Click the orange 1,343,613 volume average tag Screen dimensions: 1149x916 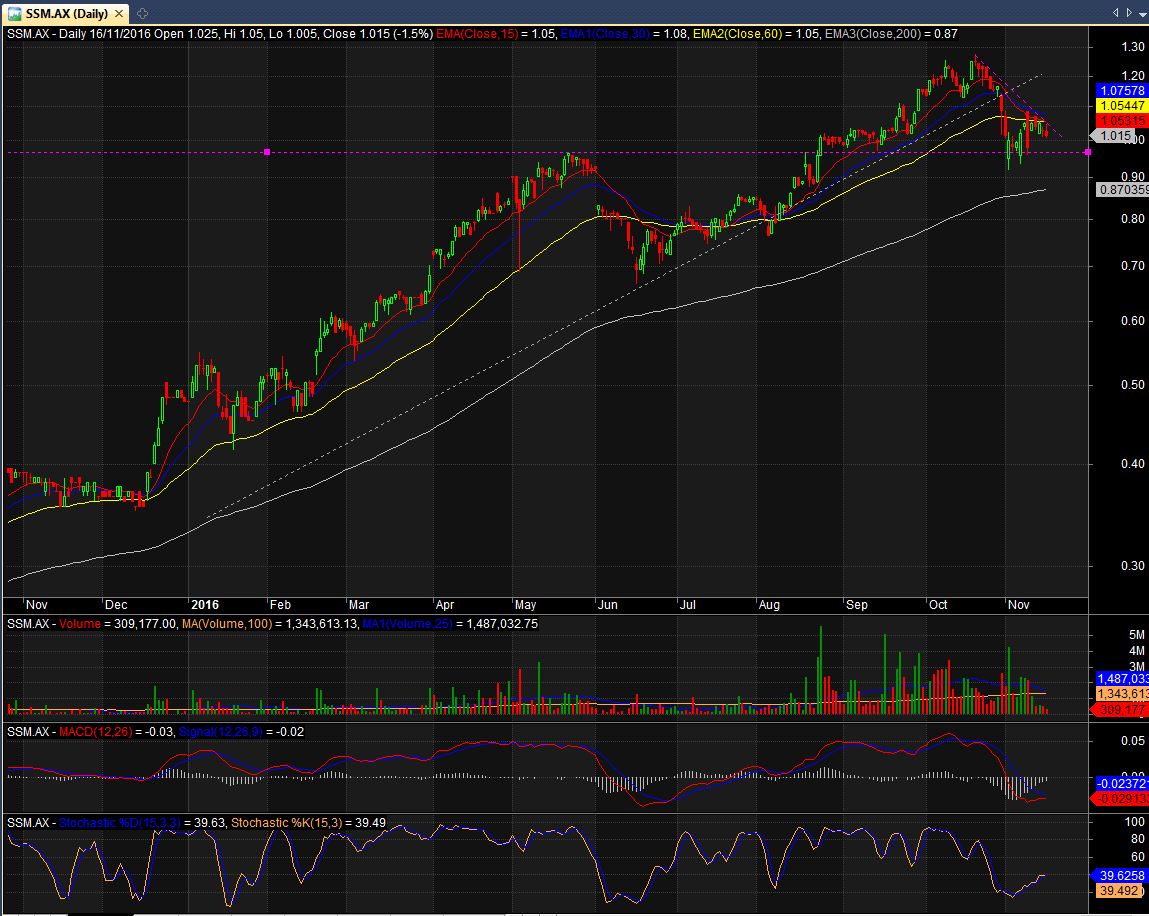point(1122,694)
